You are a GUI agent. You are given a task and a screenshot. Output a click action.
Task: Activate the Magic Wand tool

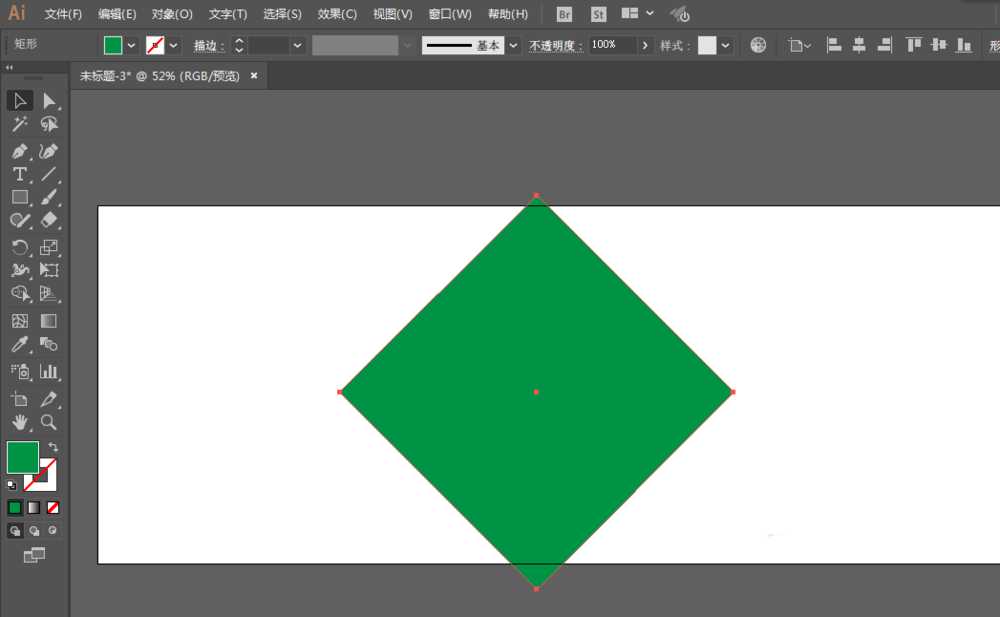[19, 125]
